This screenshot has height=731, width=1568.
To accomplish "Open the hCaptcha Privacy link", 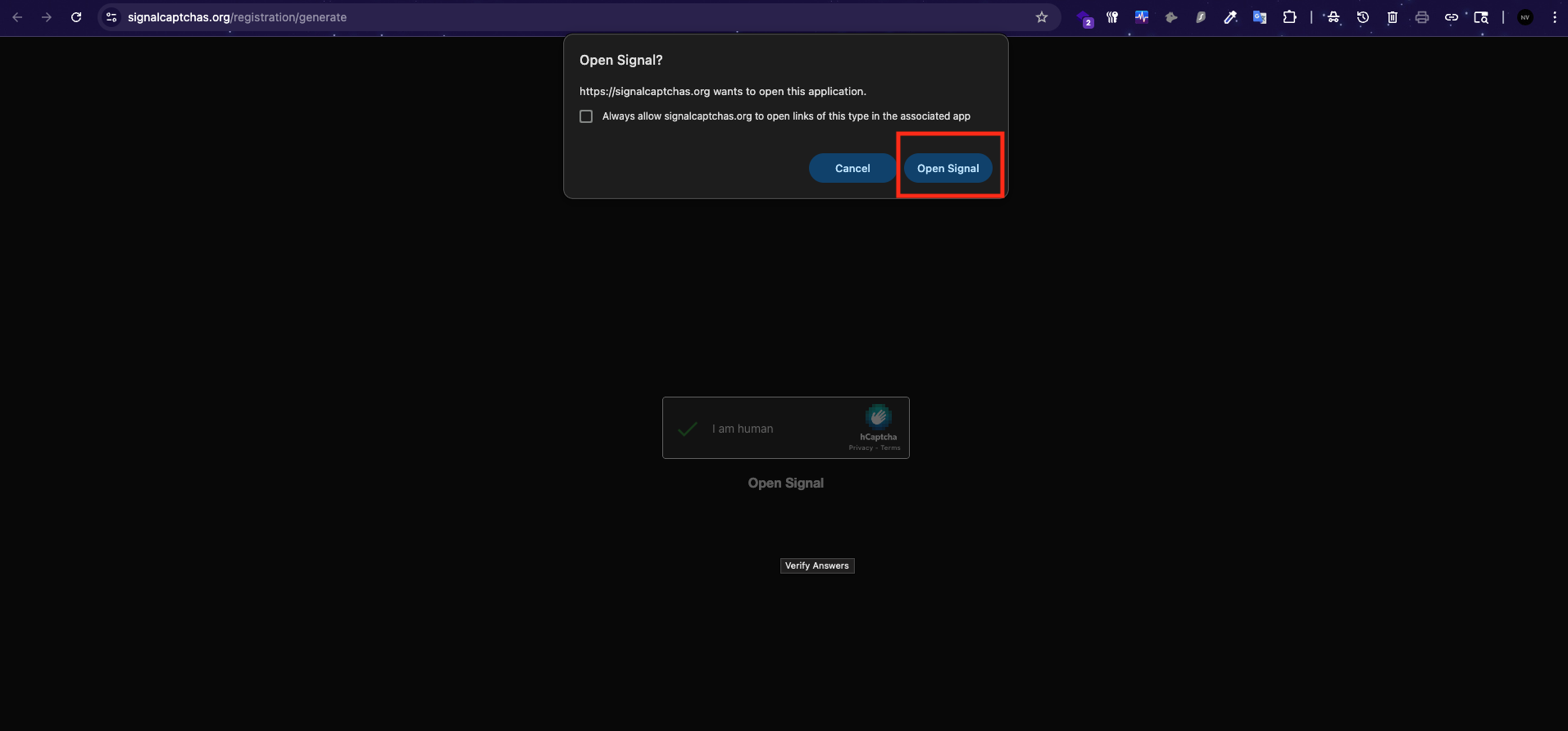I will tap(861, 447).
